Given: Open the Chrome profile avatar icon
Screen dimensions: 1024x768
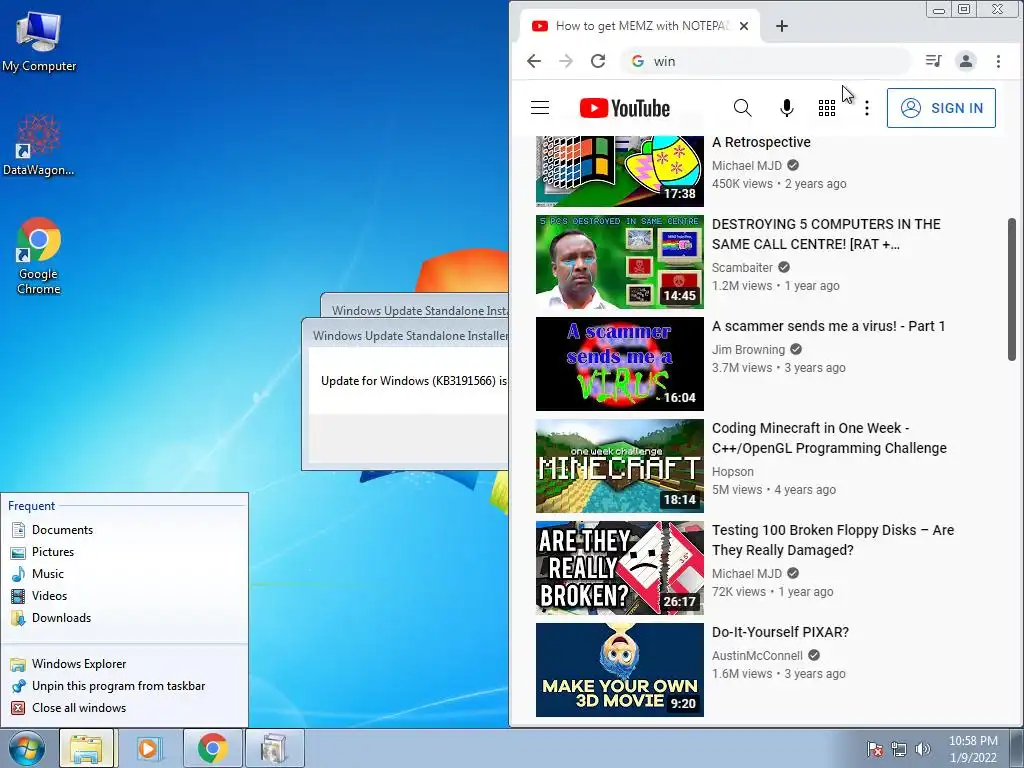Looking at the screenshot, I should (x=965, y=61).
